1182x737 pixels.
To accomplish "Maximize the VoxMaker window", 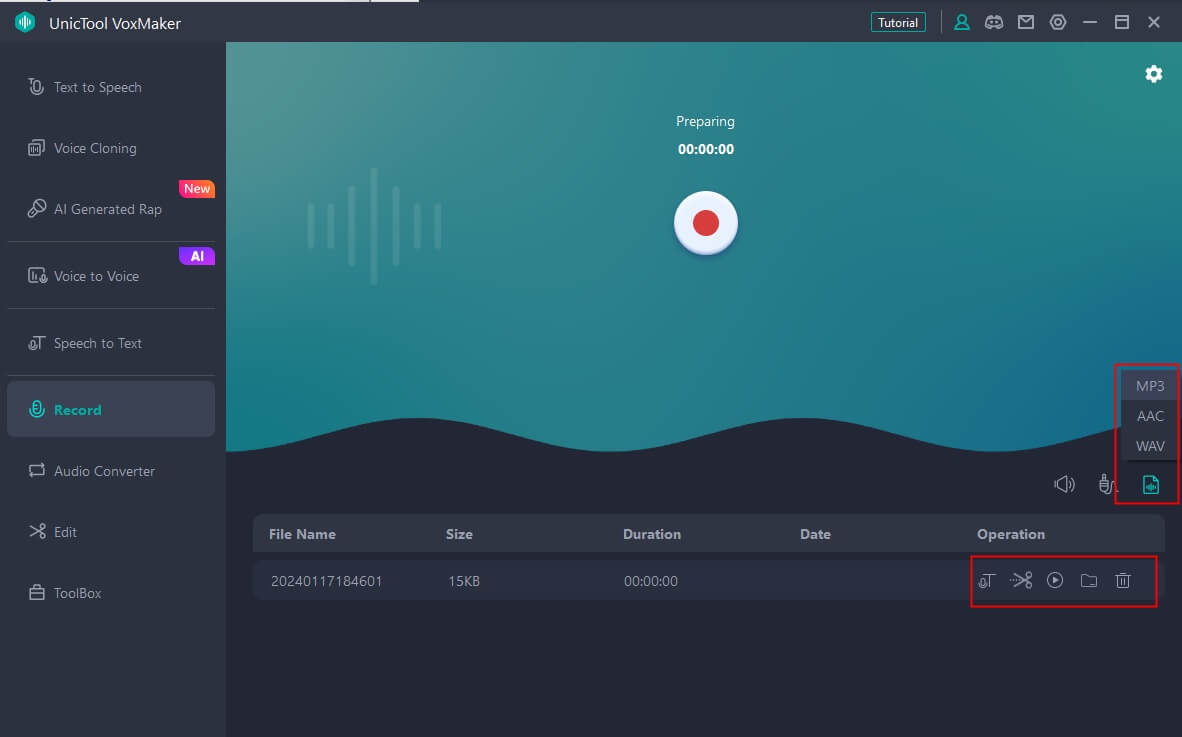I will pyautogui.click(x=1122, y=23).
